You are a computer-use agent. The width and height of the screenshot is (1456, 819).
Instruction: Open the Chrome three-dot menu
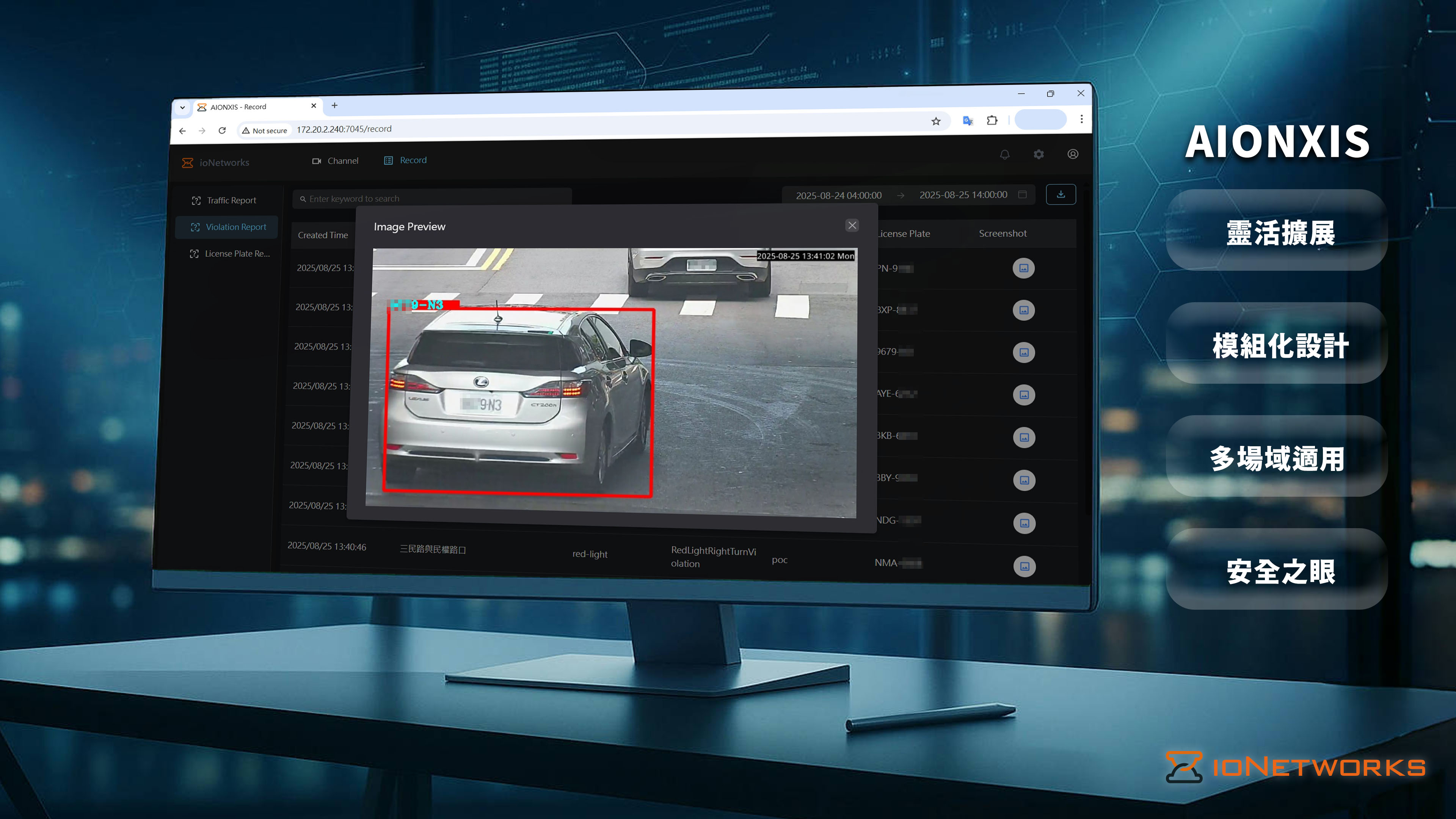1081,119
